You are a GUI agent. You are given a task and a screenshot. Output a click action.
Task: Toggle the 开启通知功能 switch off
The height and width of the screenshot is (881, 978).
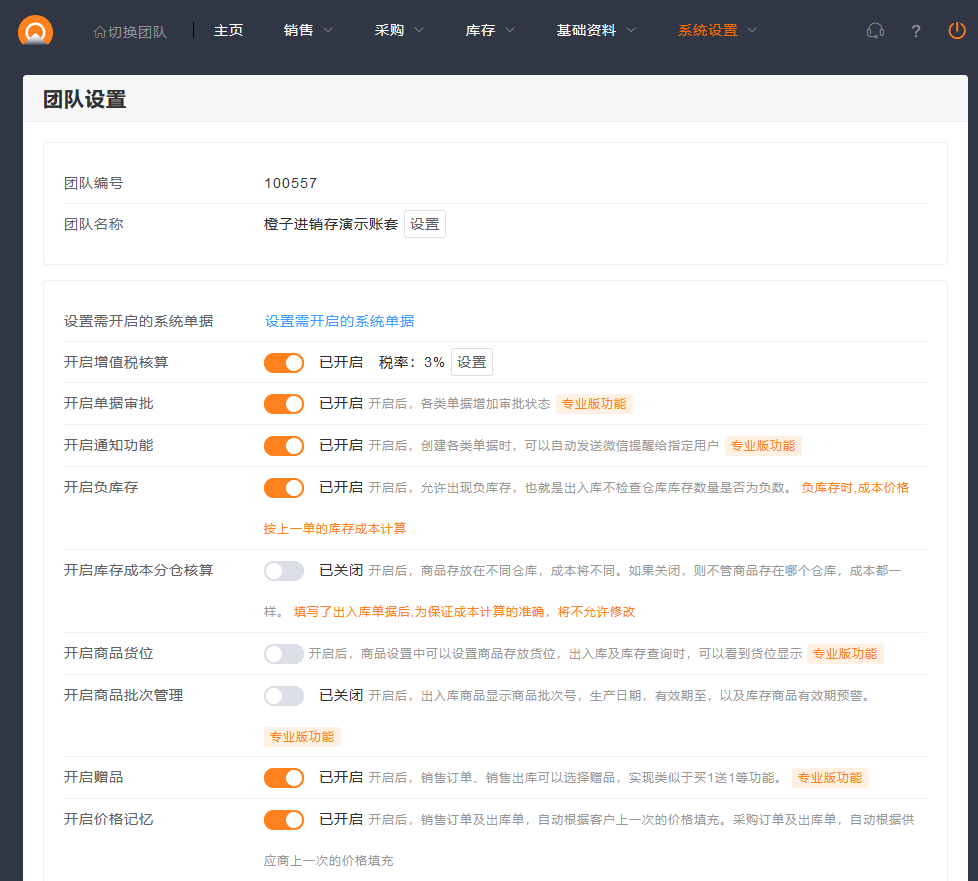[x=284, y=446]
